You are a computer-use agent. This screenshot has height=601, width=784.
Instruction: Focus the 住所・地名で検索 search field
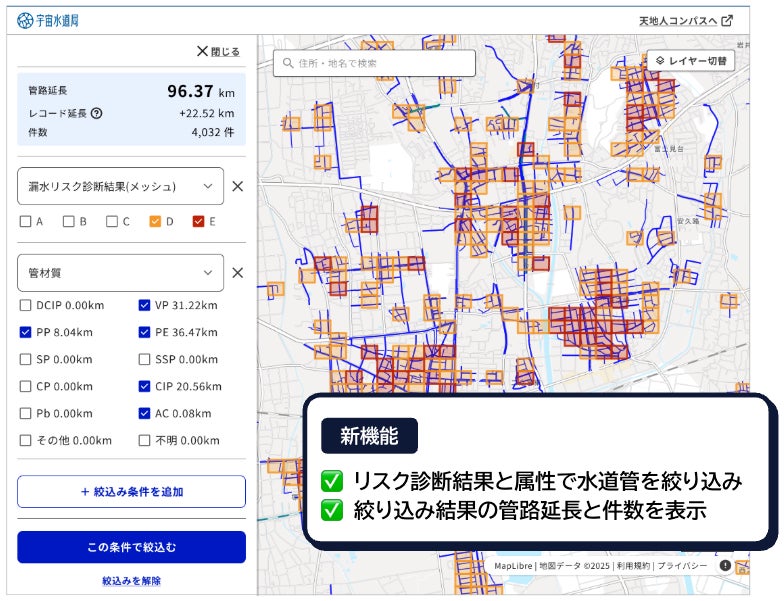(x=374, y=63)
